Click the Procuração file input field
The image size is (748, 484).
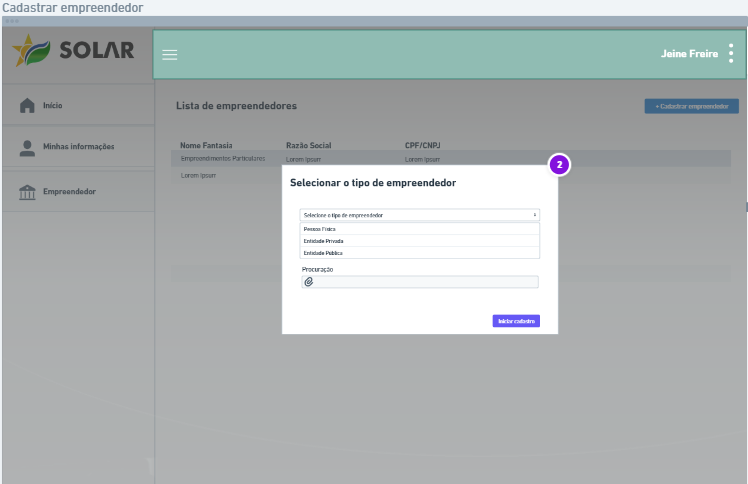tap(420, 282)
